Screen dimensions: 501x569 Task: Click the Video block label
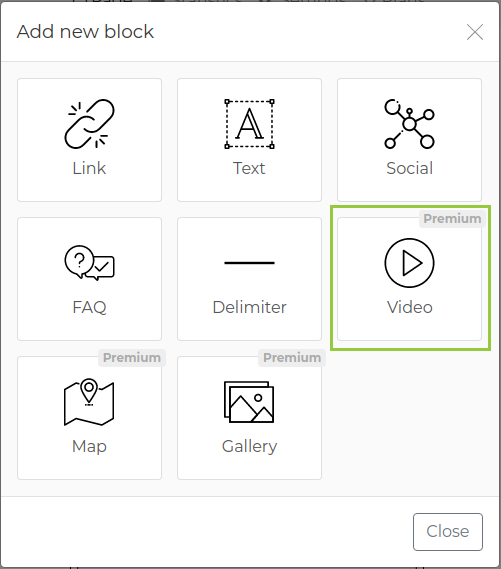click(410, 307)
